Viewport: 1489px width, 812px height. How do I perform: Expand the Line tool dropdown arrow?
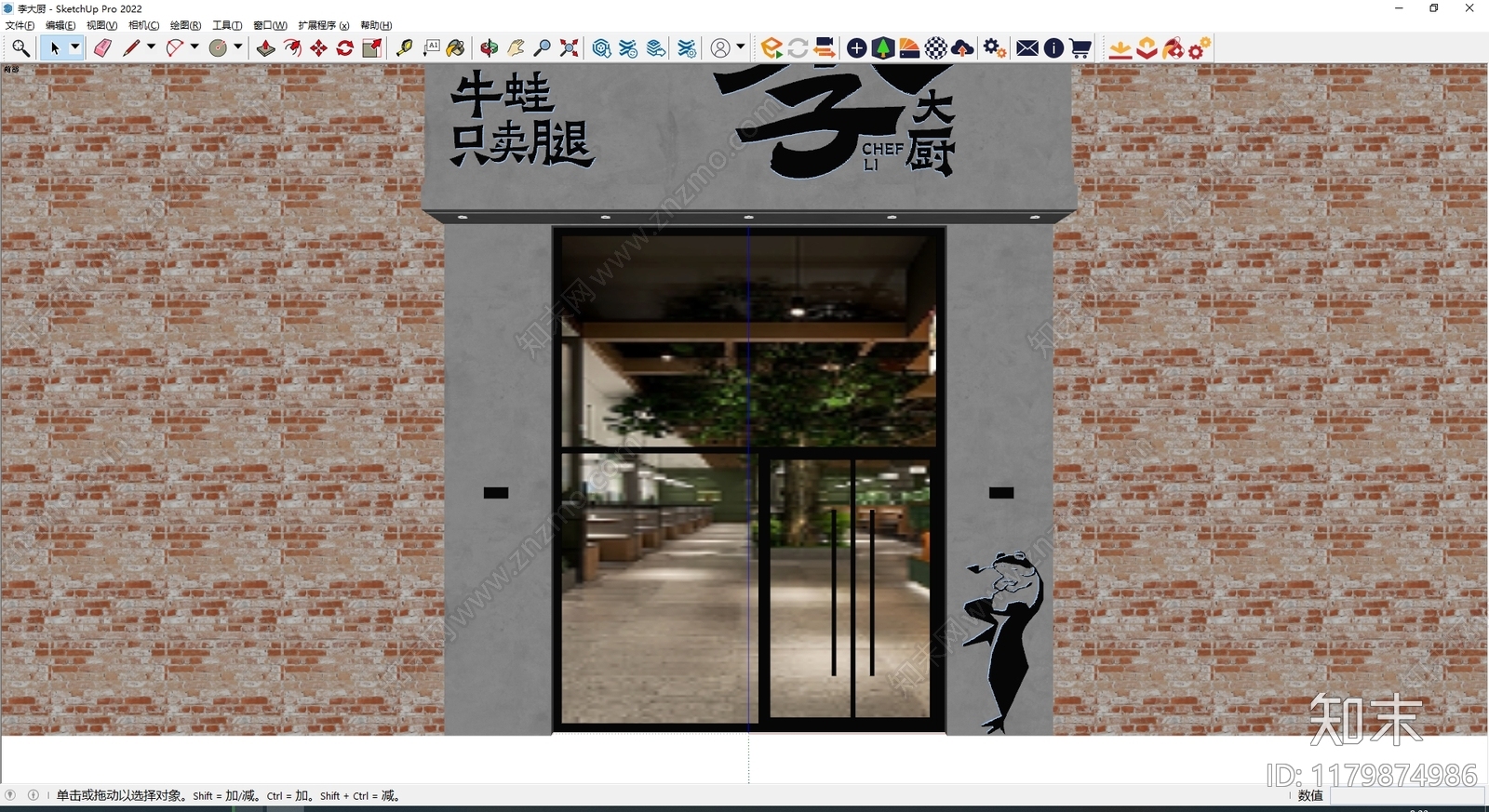click(x=151, y=47)
